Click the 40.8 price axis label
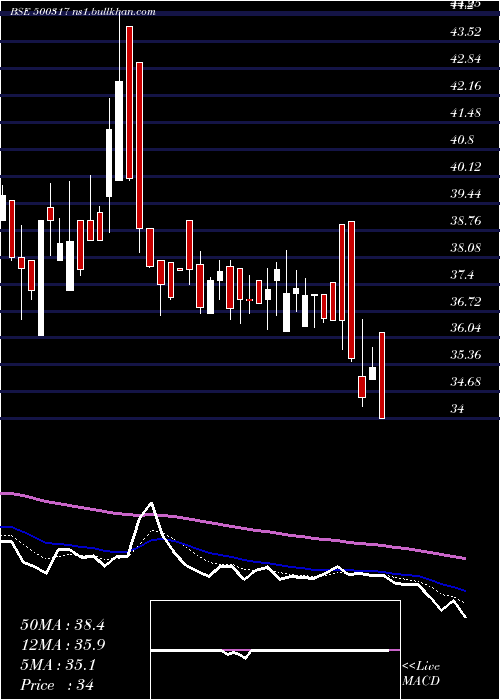 pyautogui.click(x=462, y=140)
